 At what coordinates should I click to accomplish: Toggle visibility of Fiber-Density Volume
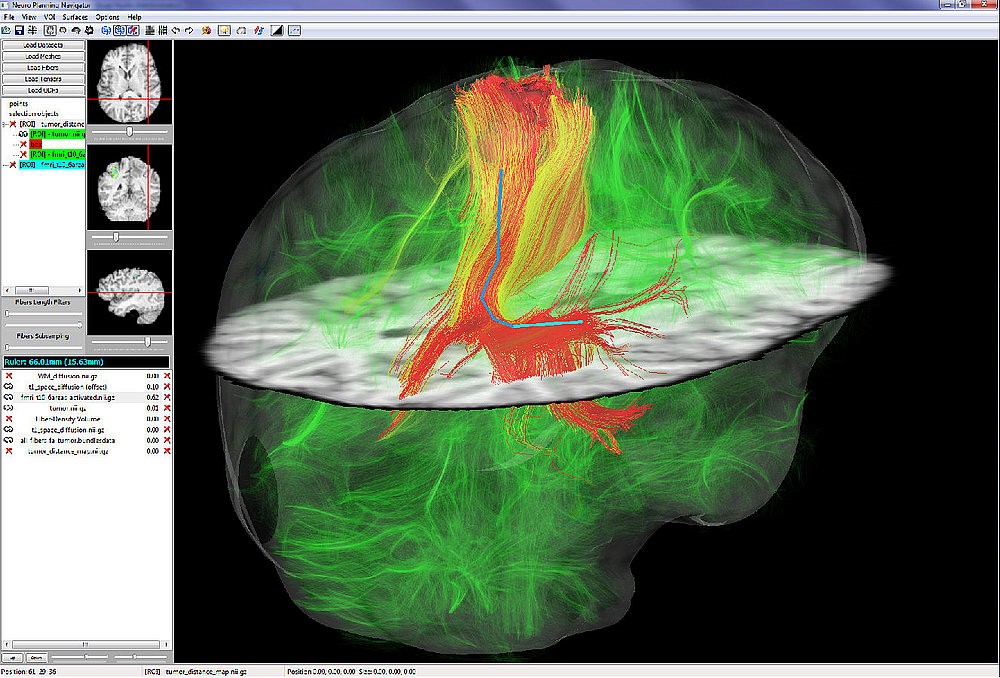8,418
